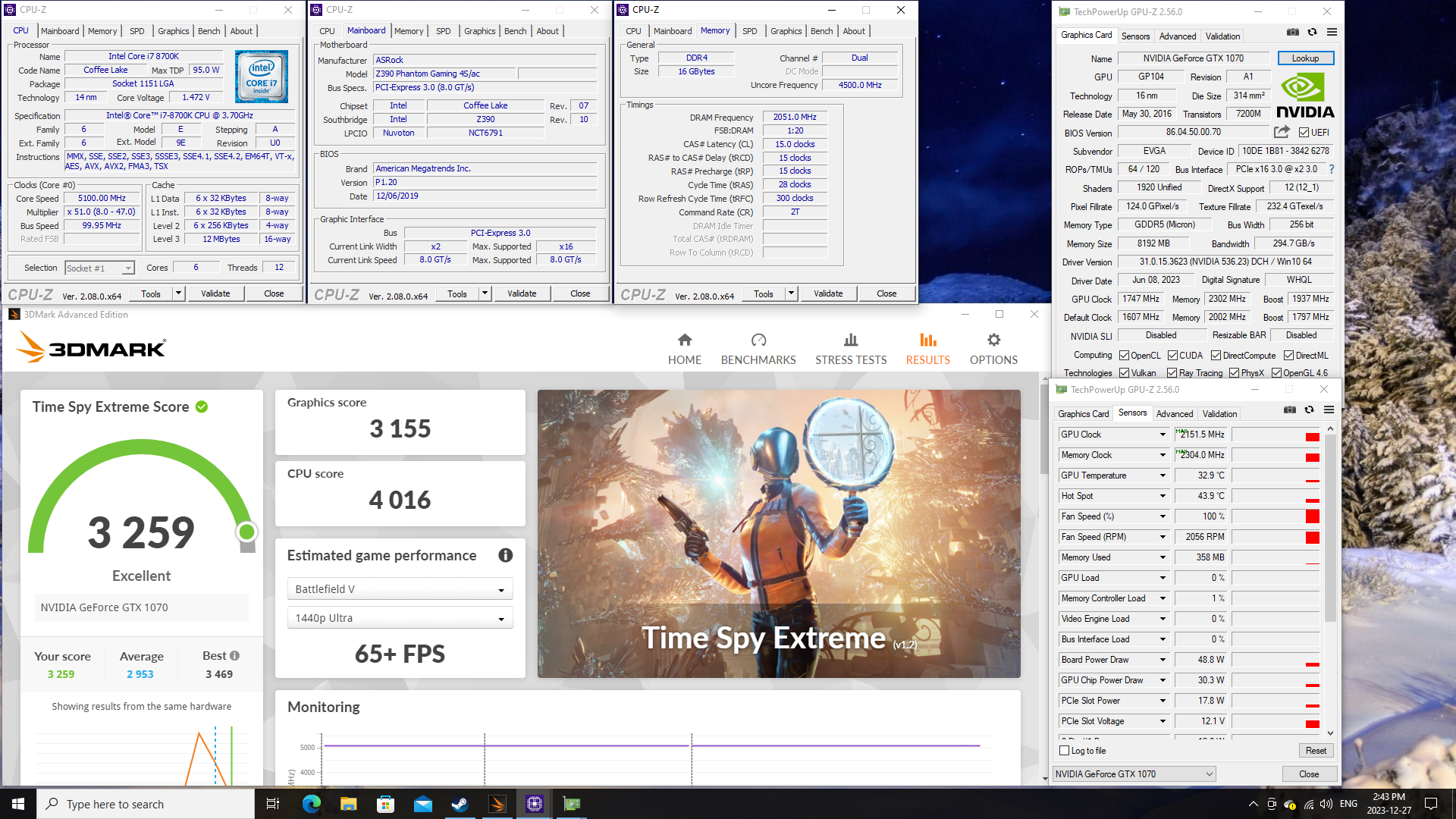Open File Explorer from taskbar
1456x819 pixels.
(x=348, y=804)
